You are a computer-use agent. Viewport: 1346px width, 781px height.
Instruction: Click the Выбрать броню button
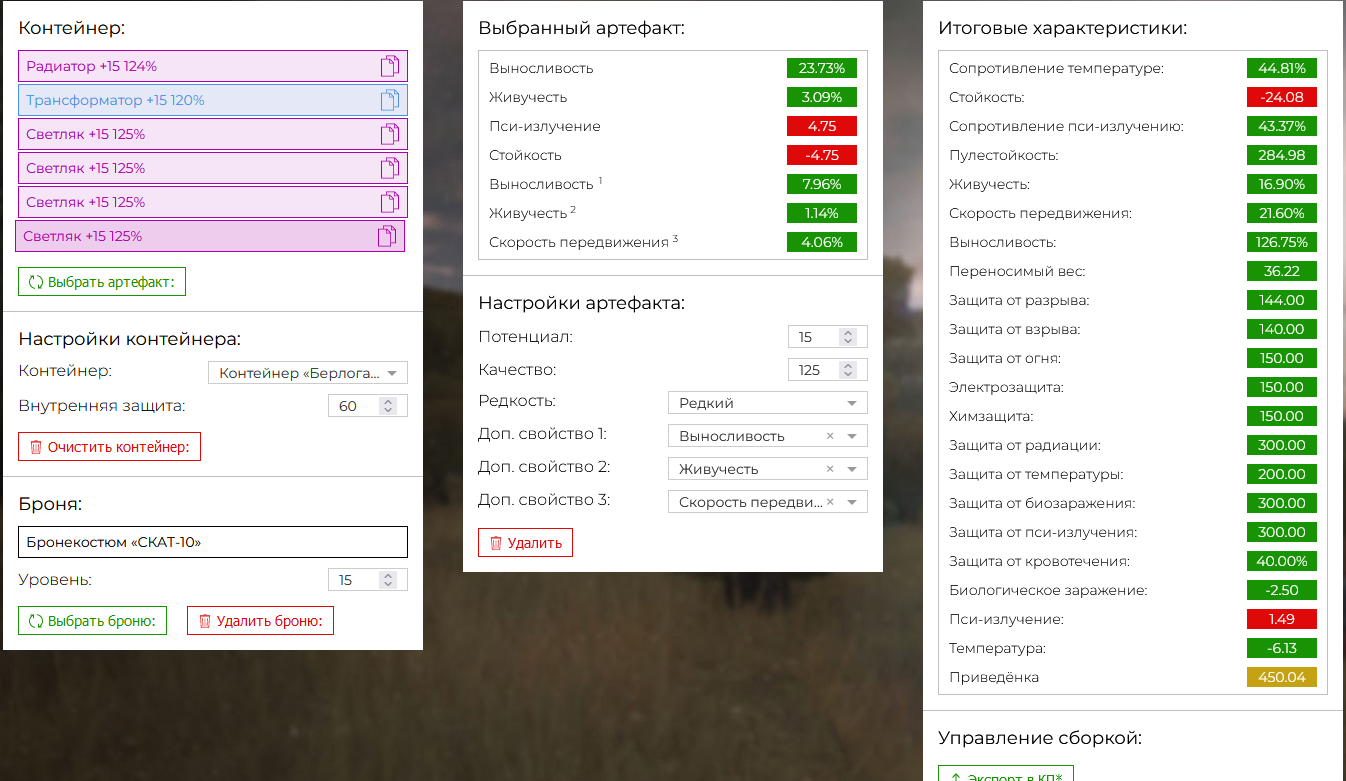click(92, 621)
